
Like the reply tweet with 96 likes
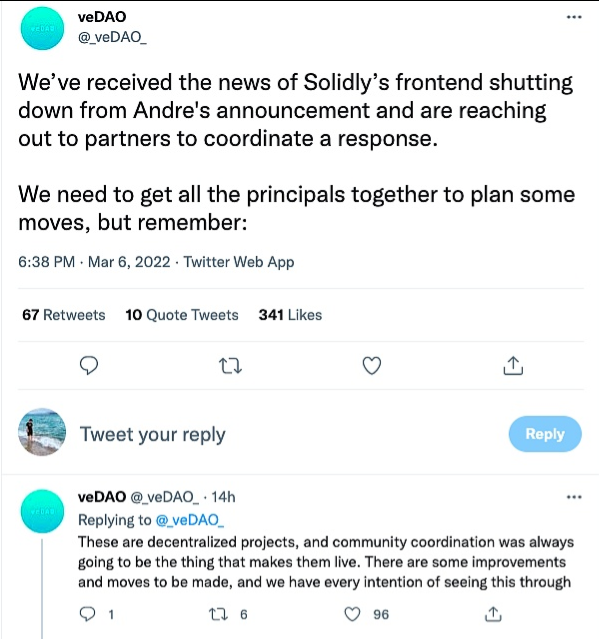point(352,614)
